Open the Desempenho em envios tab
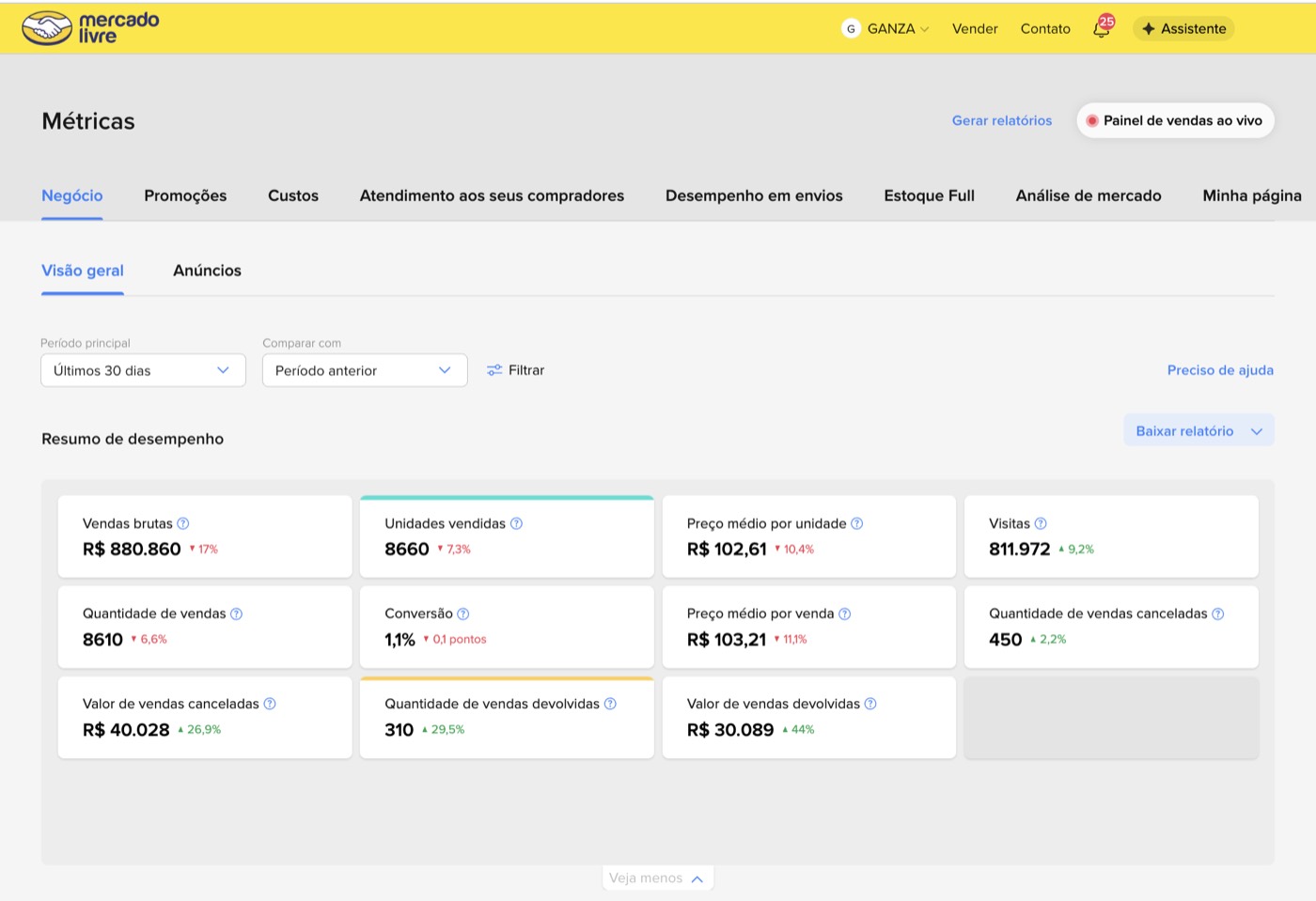The image size is (1316, 901). click(x=754, y=195)
